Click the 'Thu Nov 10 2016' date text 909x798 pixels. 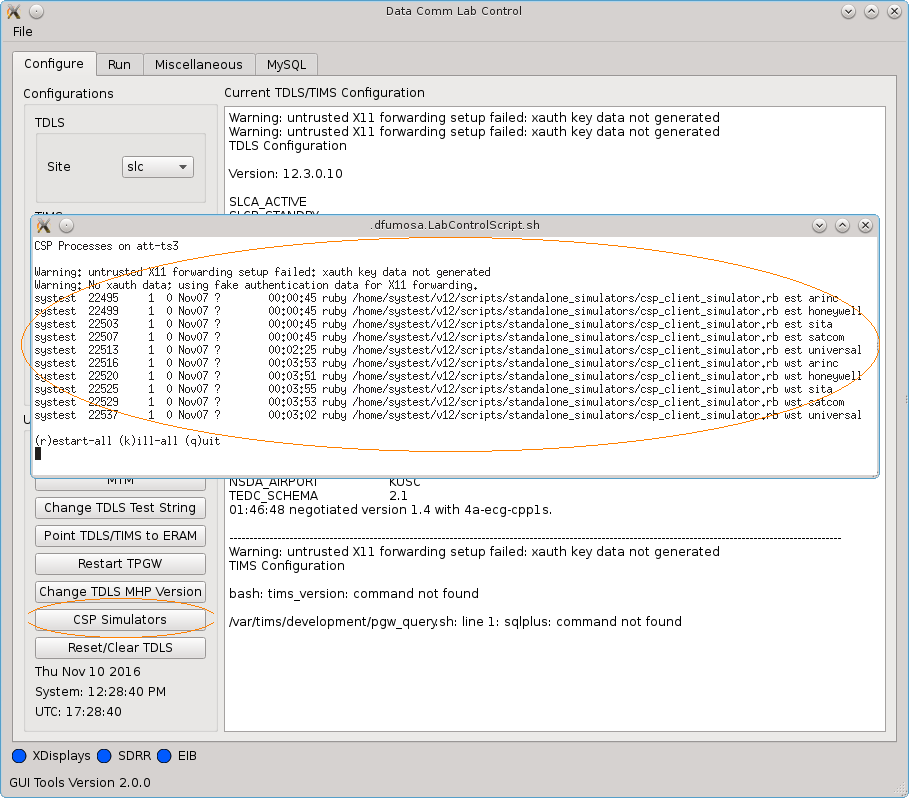tap(88, 672)
